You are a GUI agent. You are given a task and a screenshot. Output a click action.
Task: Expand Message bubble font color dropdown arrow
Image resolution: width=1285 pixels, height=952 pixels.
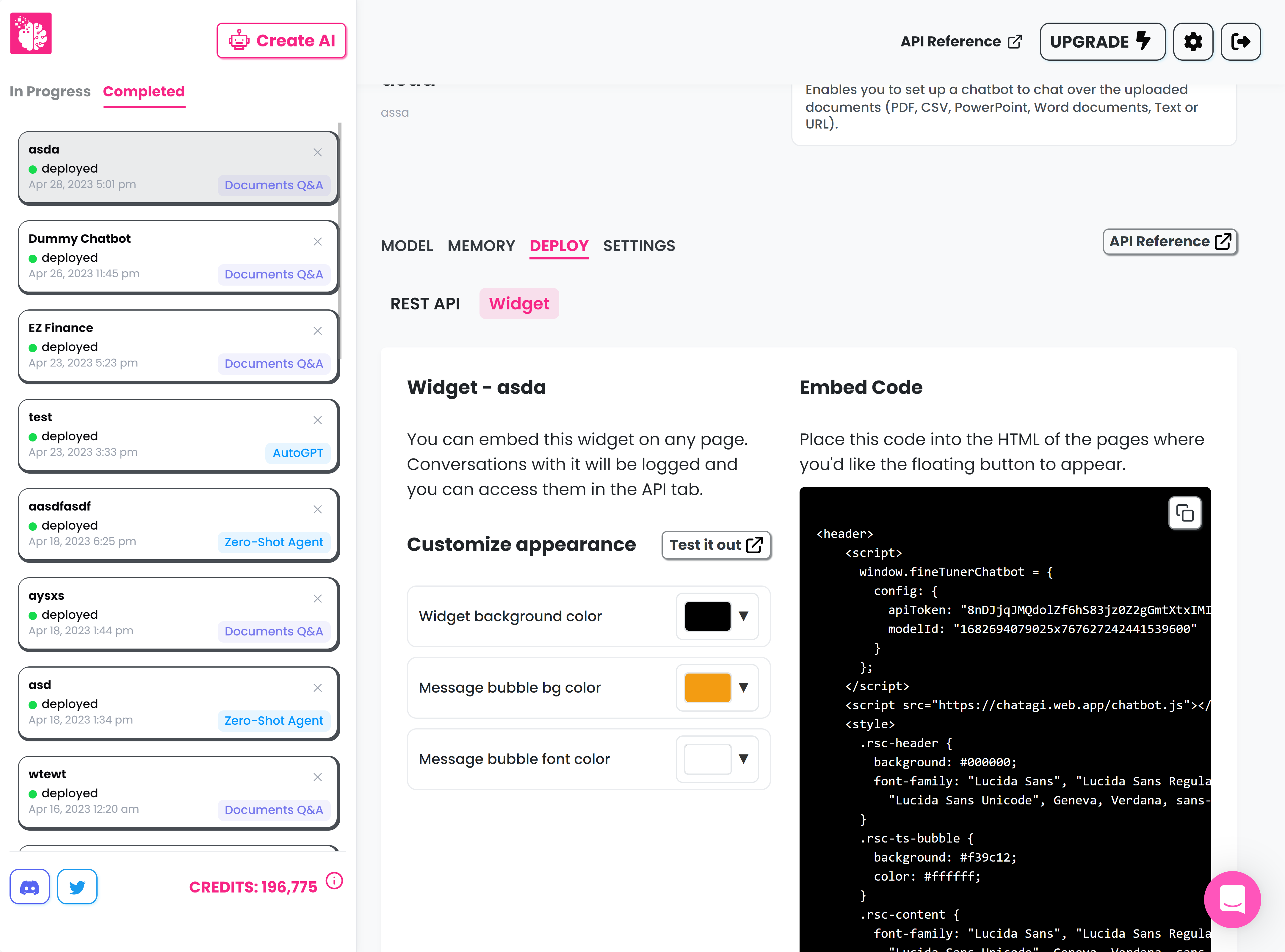coord(743,759)
